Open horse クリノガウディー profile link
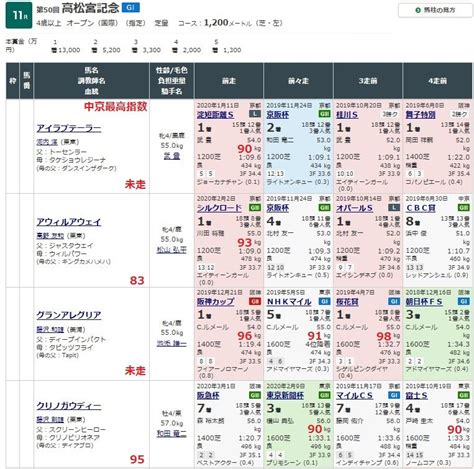 [x=69, y=406]
